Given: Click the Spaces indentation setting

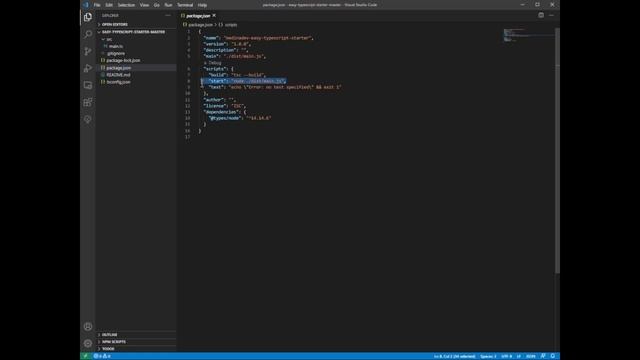Looking at the screenshot, I should (x=488, y=356).
